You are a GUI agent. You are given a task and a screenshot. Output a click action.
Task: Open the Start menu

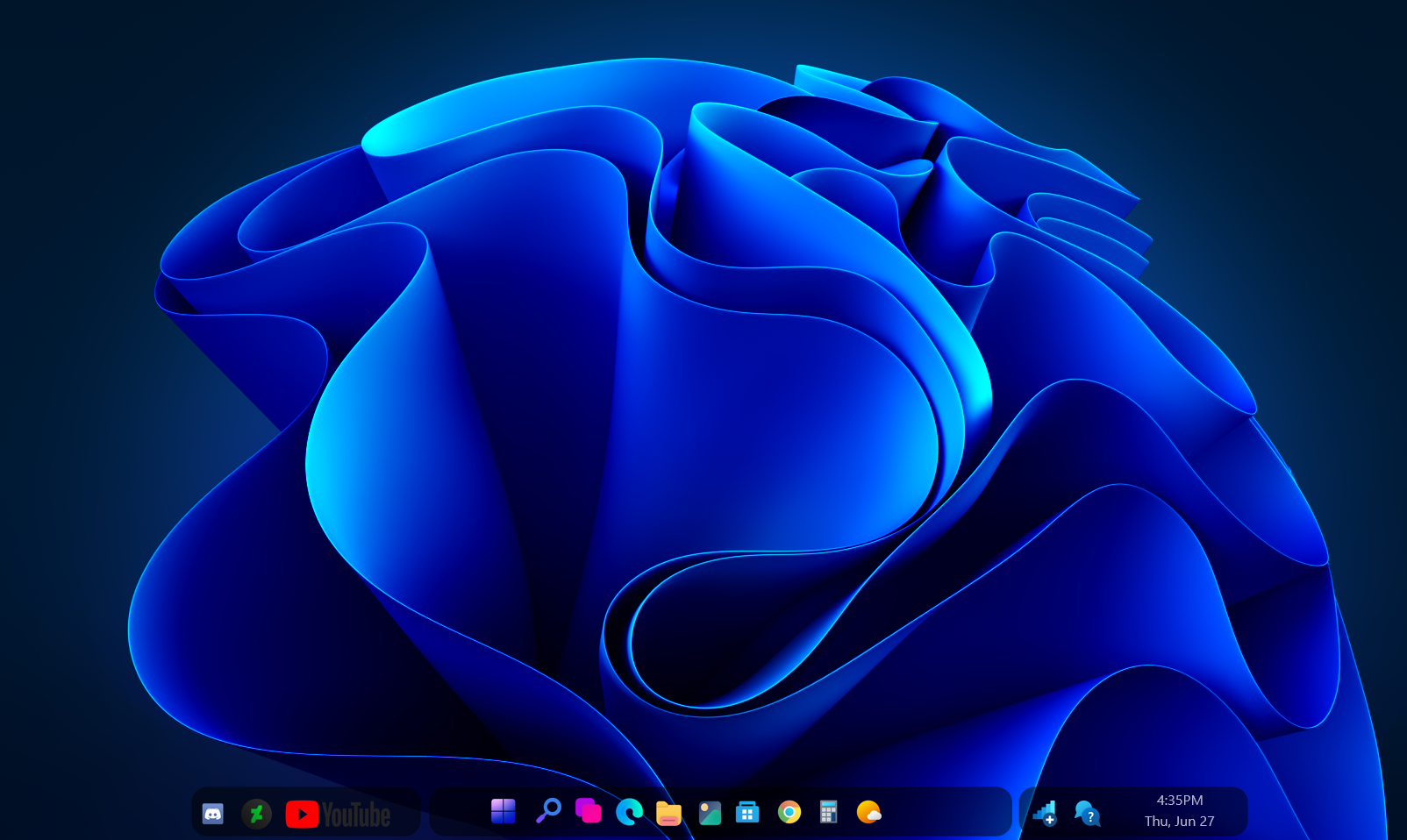503,813
